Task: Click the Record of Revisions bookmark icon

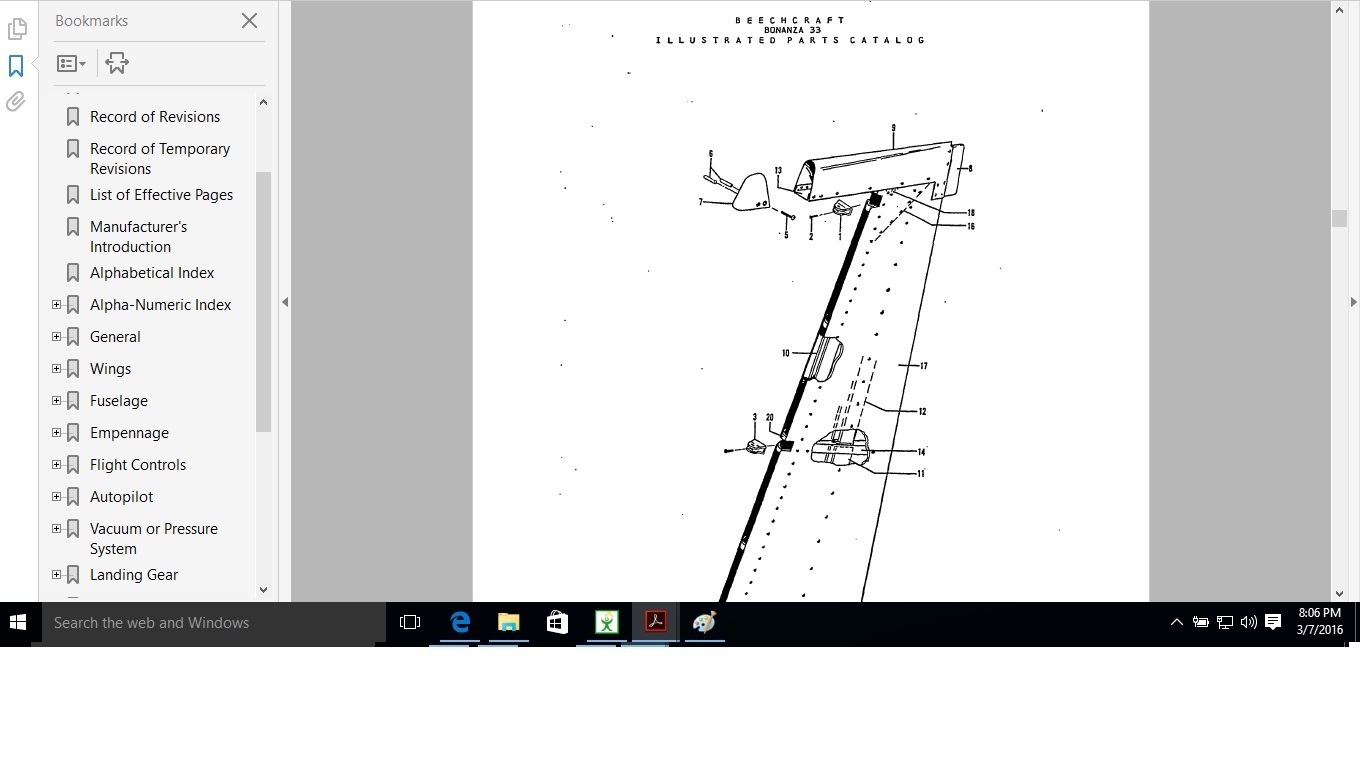Action: pos(73,117)
